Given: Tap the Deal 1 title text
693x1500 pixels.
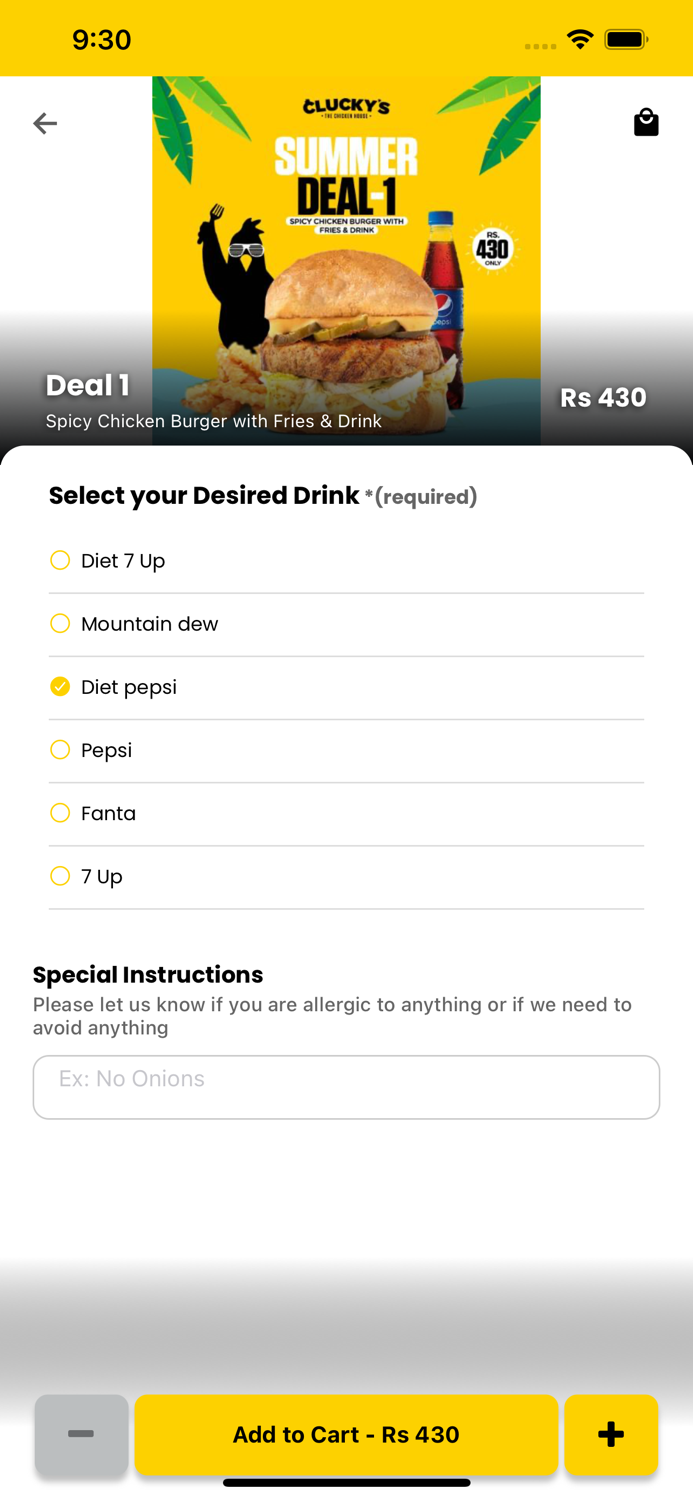Looking at the screenshot, I should coord(88,385).
